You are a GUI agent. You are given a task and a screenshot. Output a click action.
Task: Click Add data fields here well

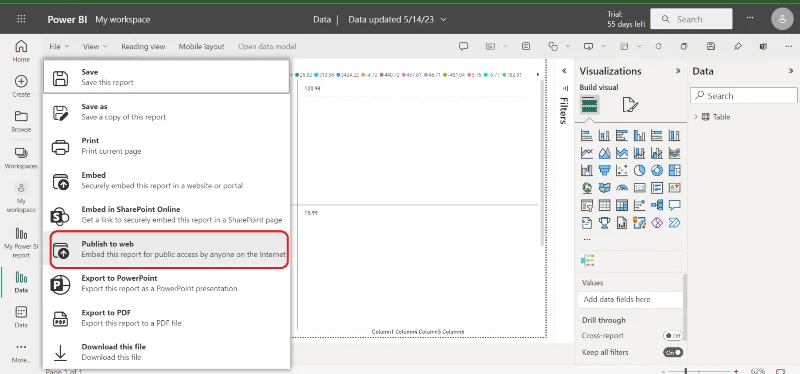(630, 300)
